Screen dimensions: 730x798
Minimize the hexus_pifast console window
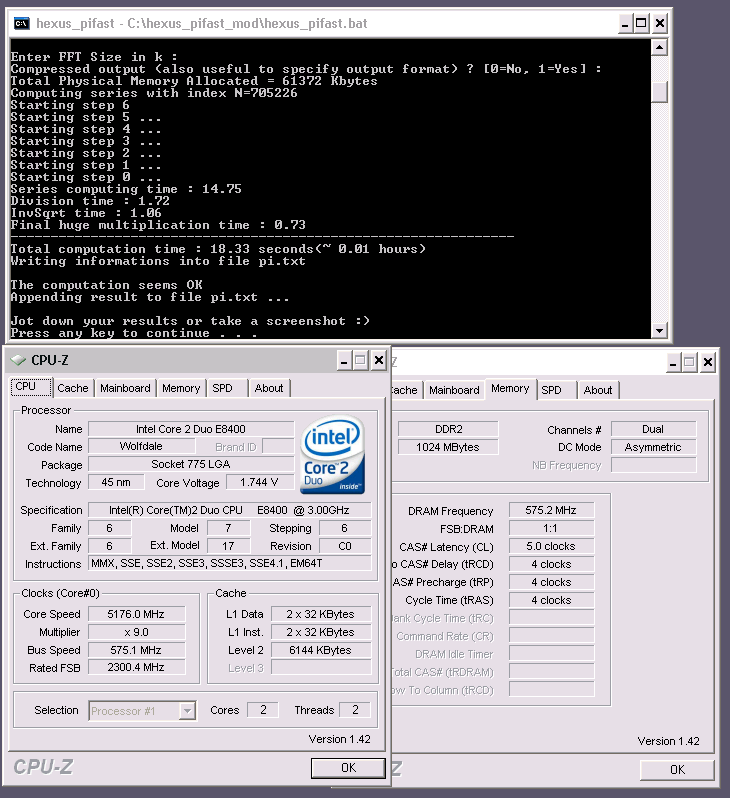click(625, 23)
